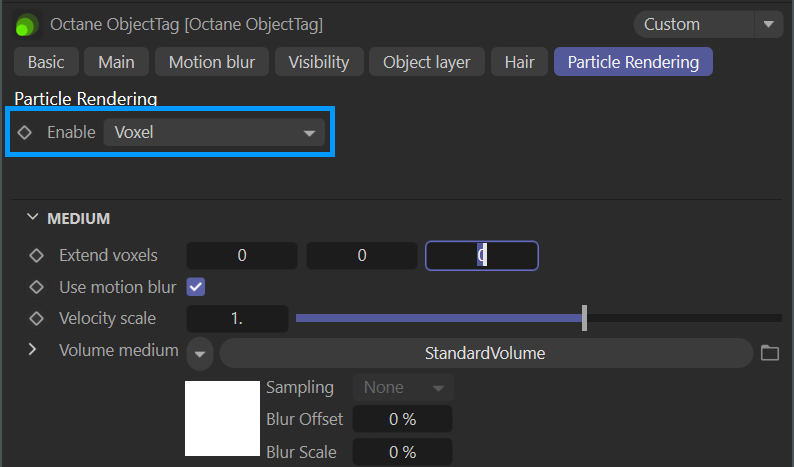Click keyframe diamond next to Enable
794x467 pixels.
click(x=24, y=132)
